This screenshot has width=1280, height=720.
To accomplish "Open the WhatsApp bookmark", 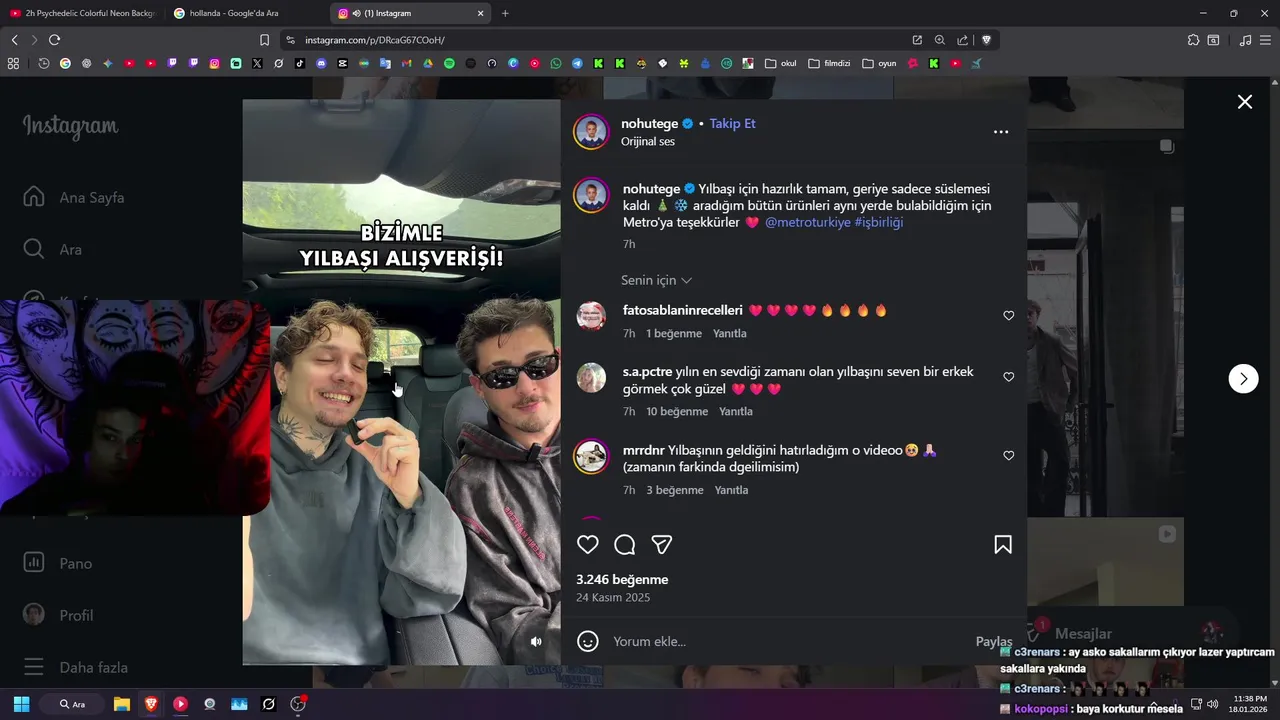I will pyautogui.click(x=556, y=63).
